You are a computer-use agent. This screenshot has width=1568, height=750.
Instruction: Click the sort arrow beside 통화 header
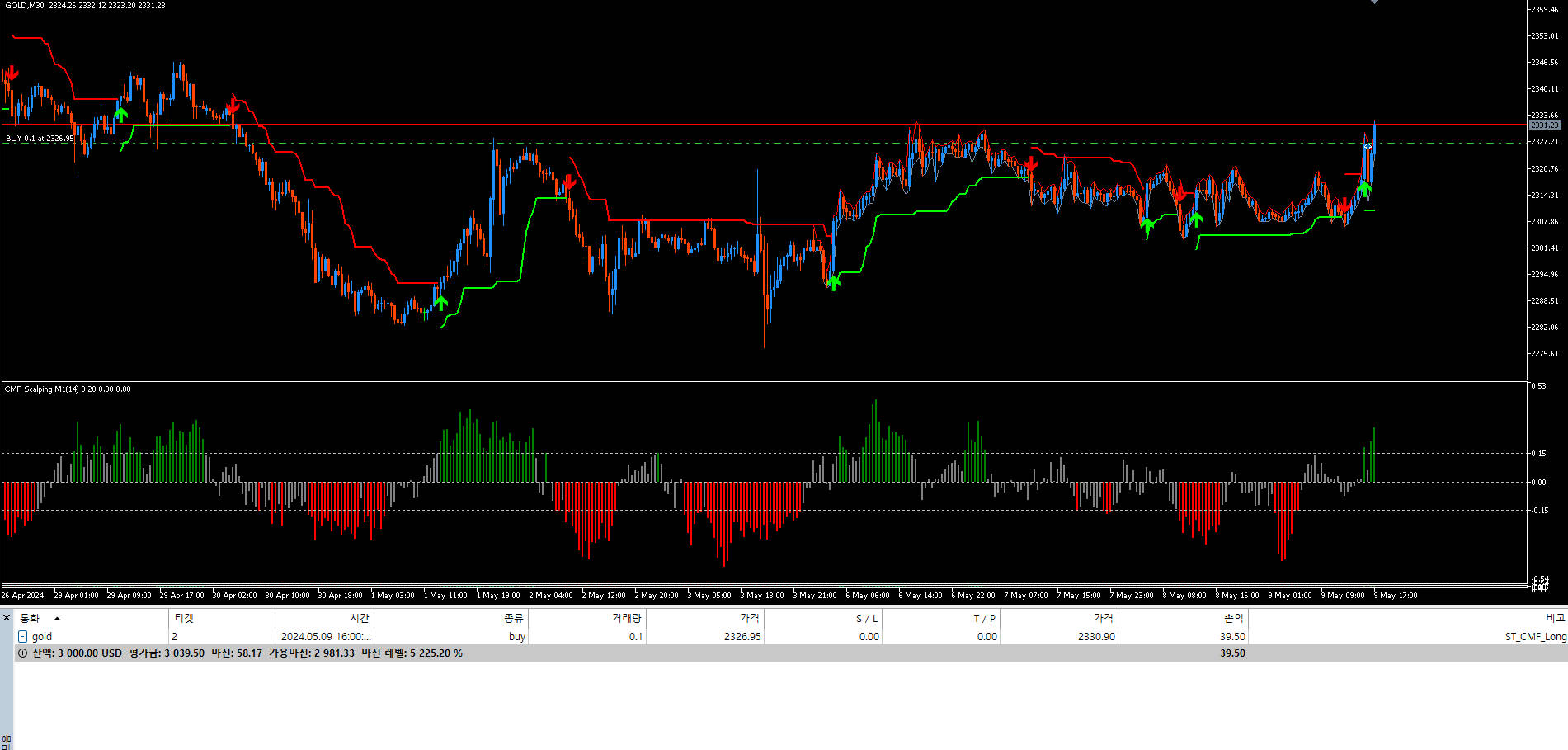pyautogui.click(x=57, y=618)
